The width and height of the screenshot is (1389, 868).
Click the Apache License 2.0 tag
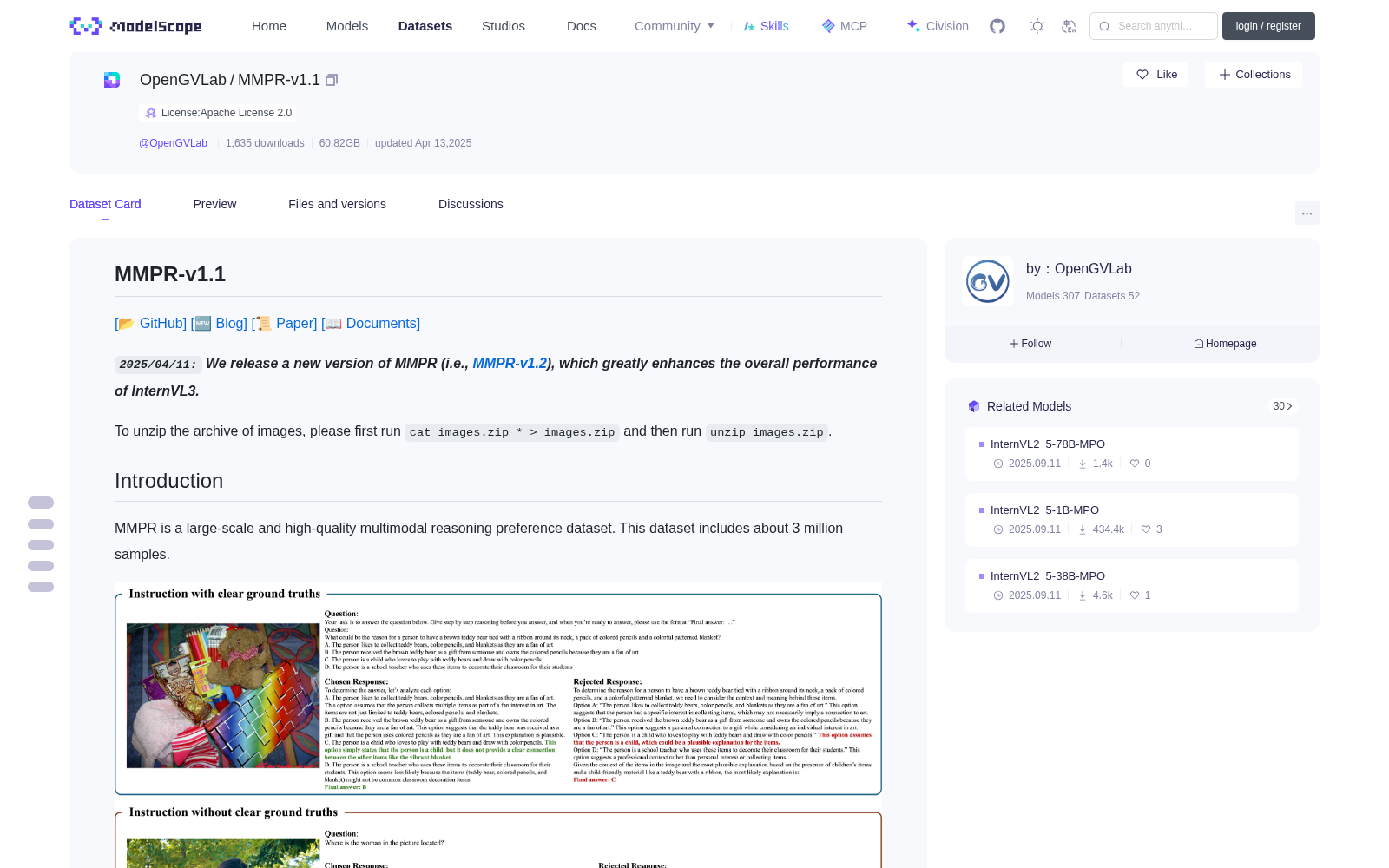pos(218,113)
